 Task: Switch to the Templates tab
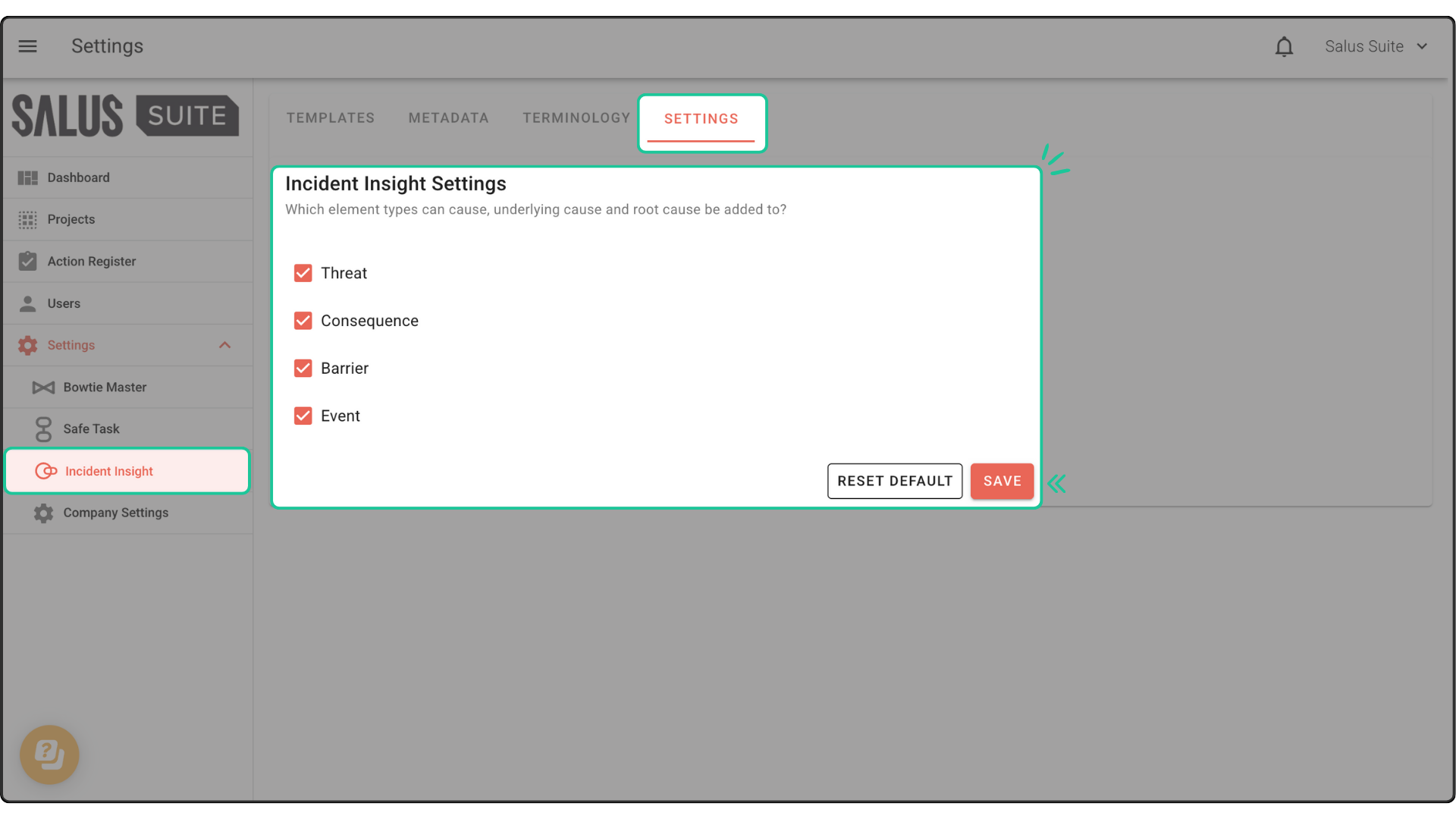331,118
